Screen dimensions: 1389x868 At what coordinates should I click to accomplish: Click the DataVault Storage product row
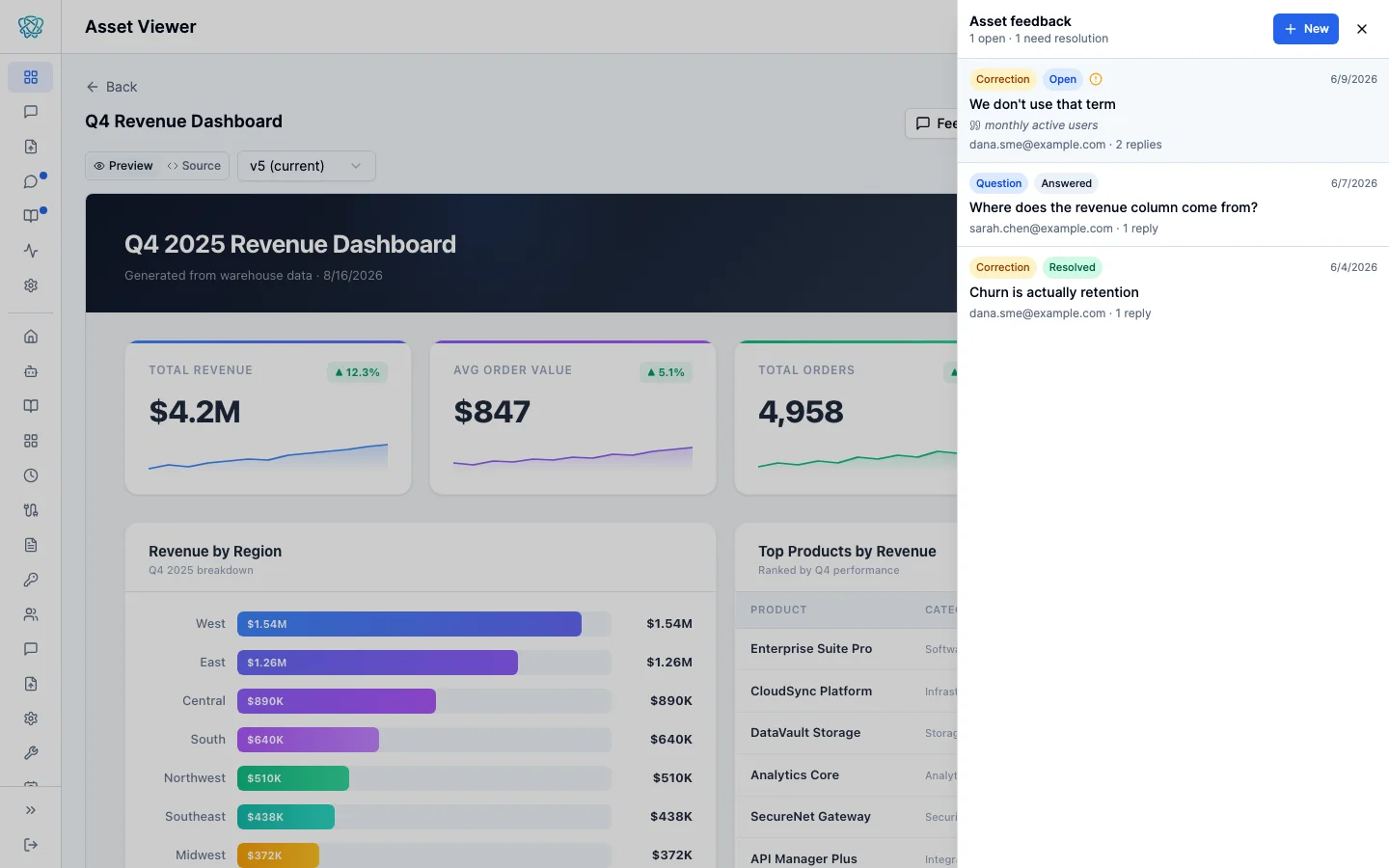pos(846,733)
